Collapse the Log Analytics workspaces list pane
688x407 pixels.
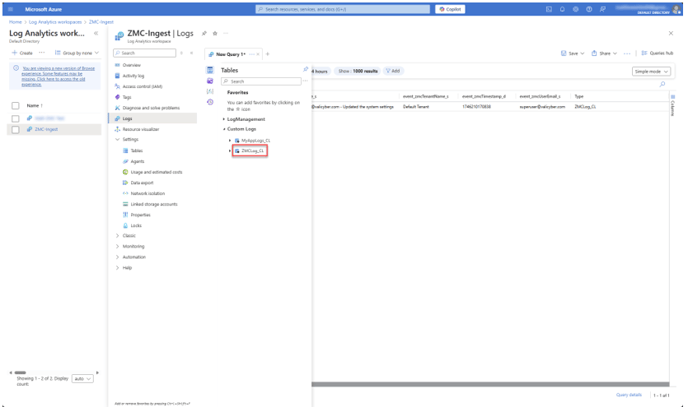coord(96,33)
